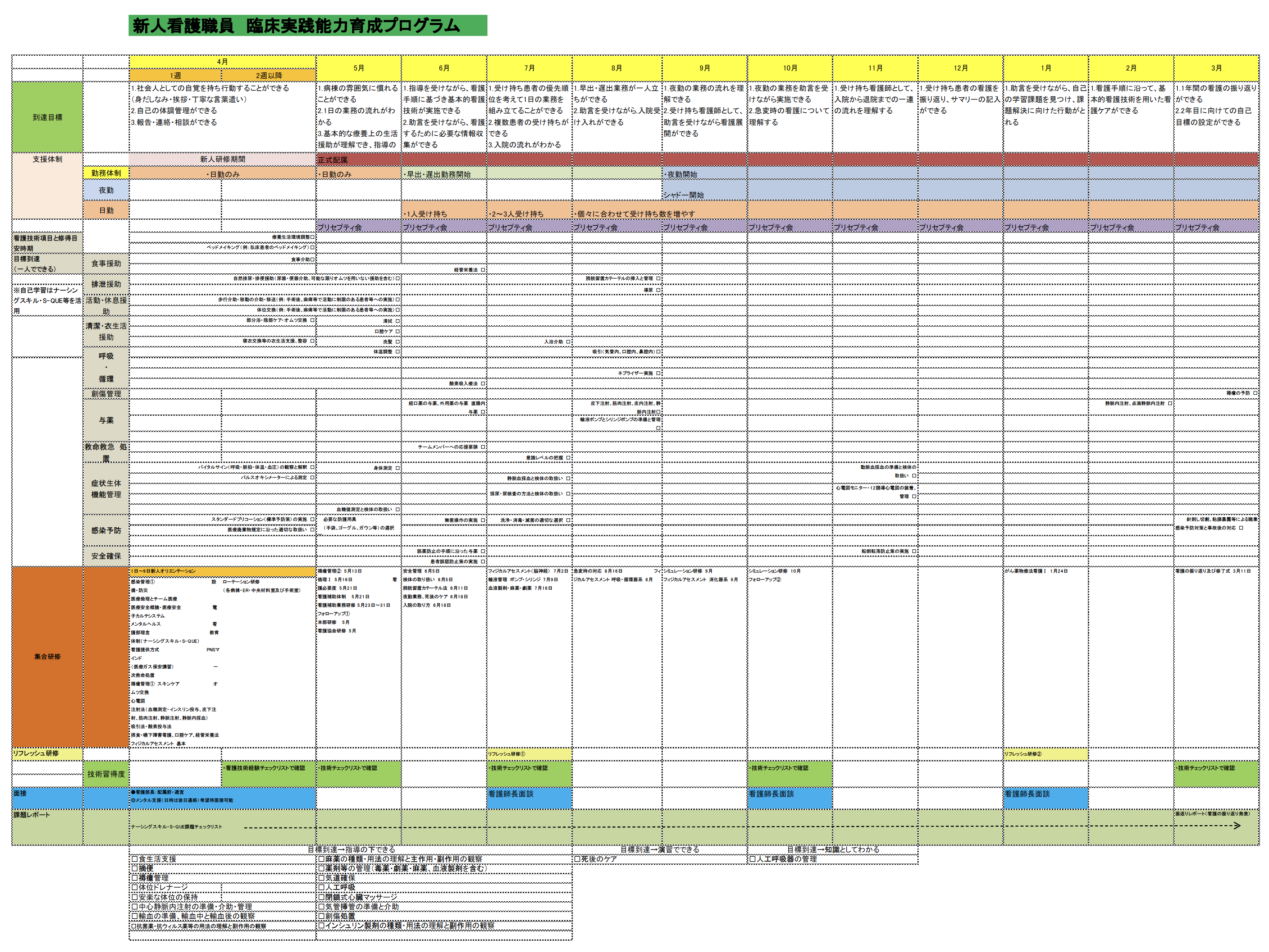Click the 9月 column header
1269x952 pixels.
pyautogui.click(x=705, y=68)
